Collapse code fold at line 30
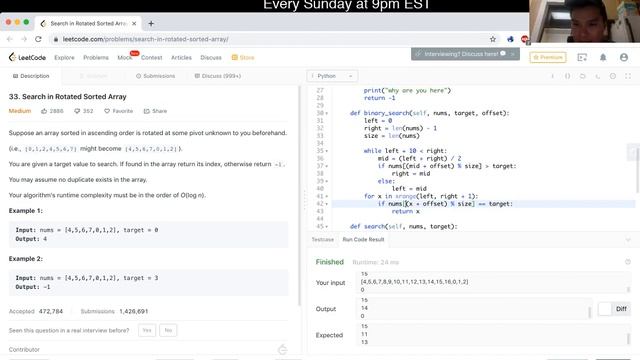Image resolution: width=640 pixels, height=360 pixels. 327,113
